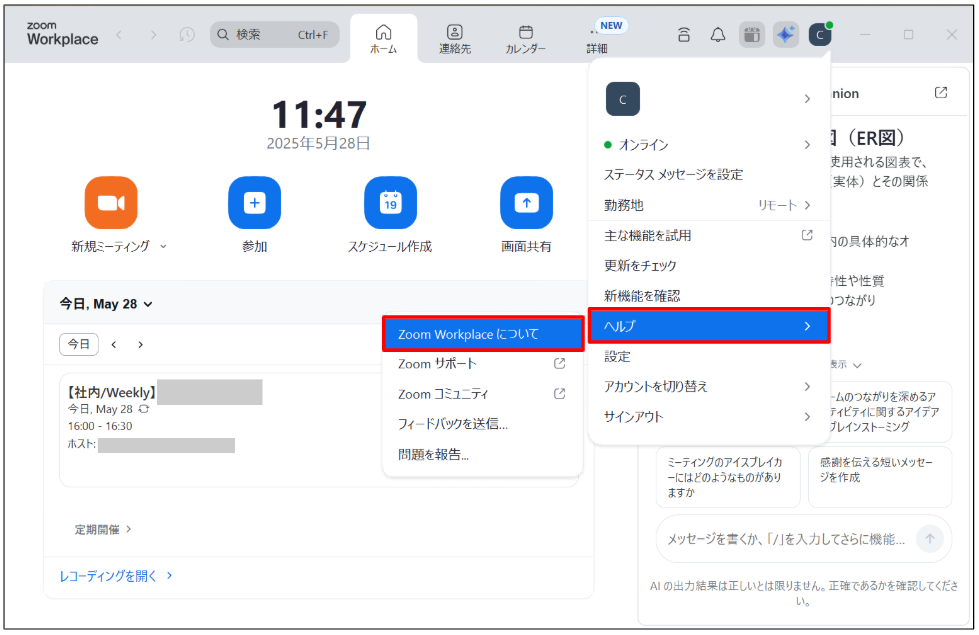The width and height of the screenshot is (979, 635).
Task: Click the AI Companion sparkle icon
Action: point(785,35)
